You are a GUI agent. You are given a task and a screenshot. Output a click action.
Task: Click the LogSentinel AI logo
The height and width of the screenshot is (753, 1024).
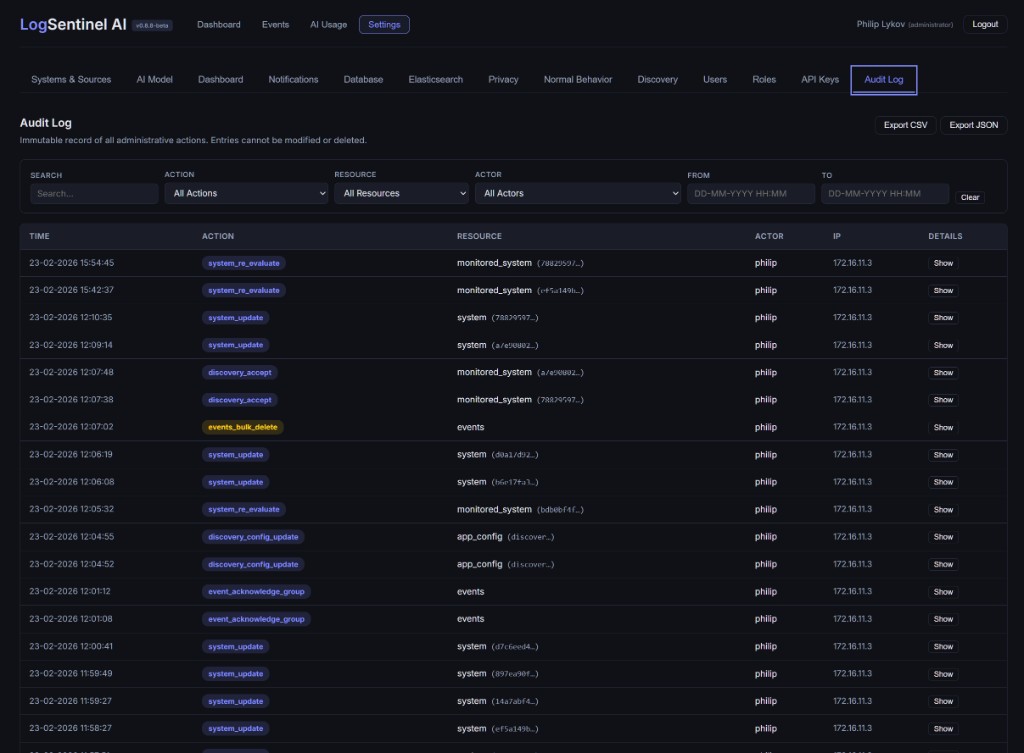73,24
